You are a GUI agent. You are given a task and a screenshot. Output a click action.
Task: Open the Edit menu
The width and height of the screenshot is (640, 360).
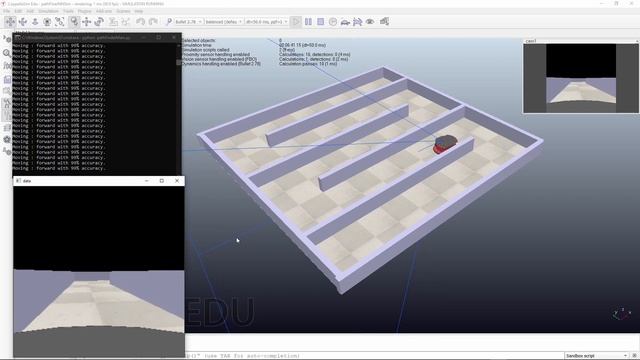click(18, 11)
